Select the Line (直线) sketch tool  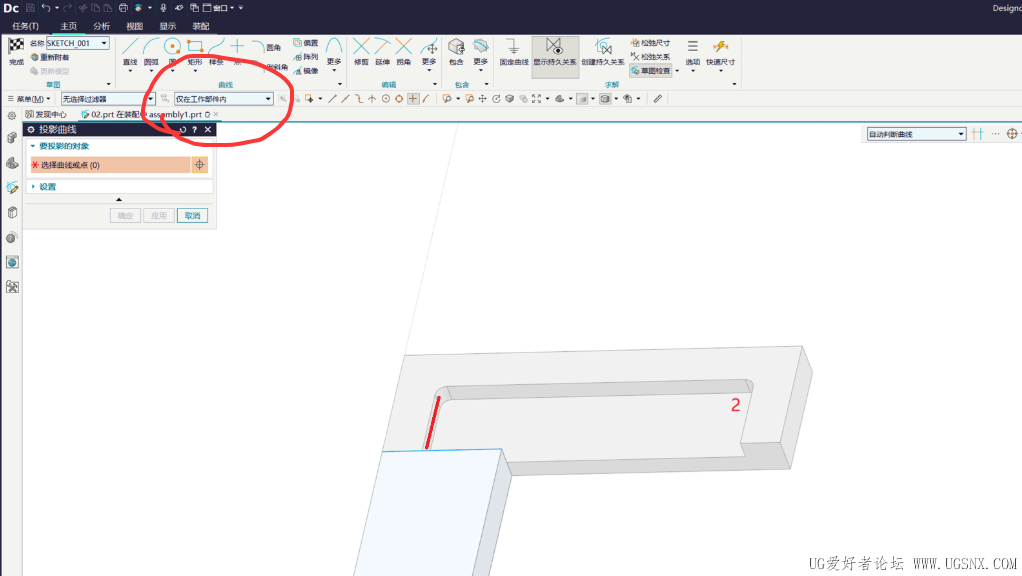pos(130,51)
